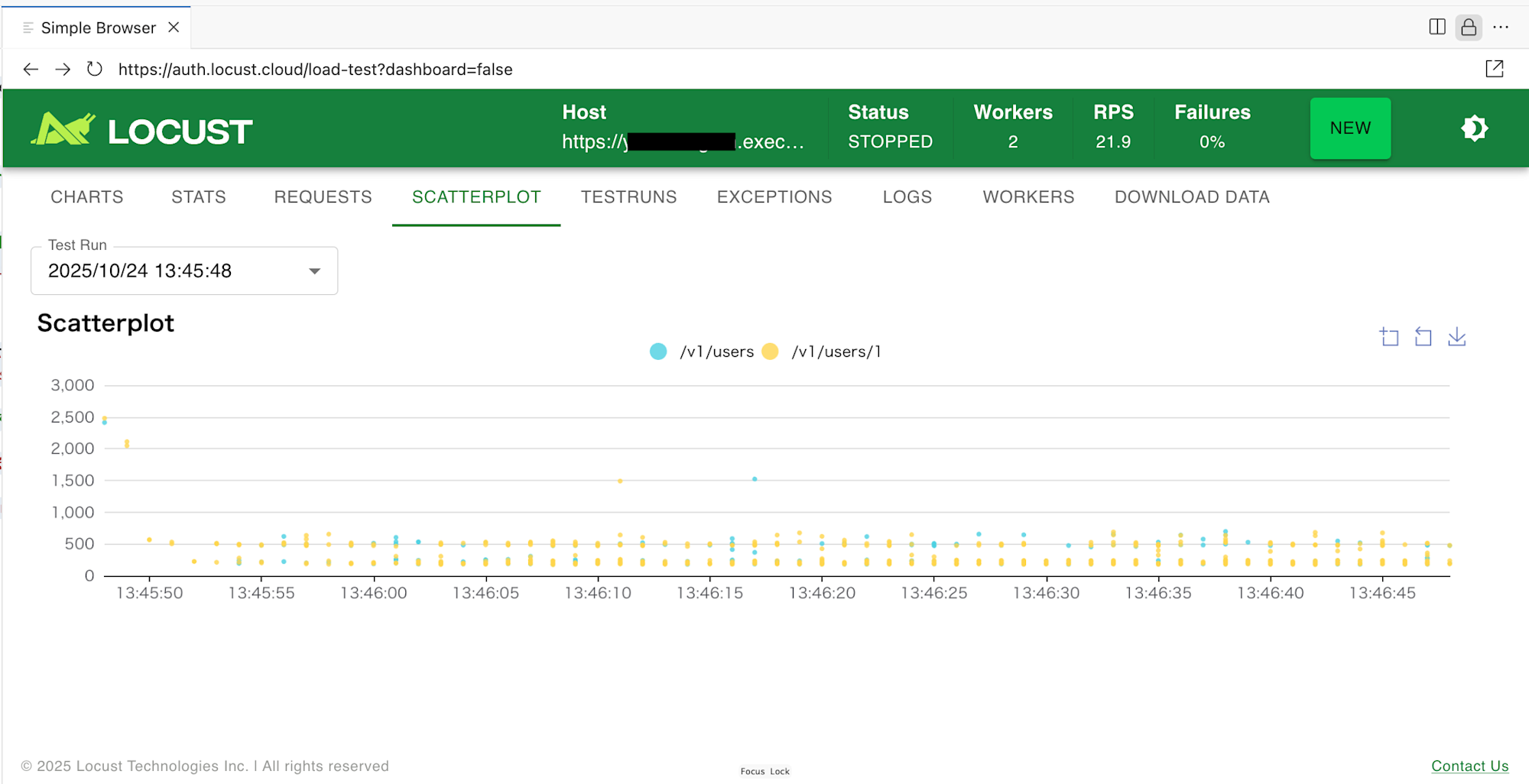
Task: Close the Simple Browser tab
Action: click(174, 28)
